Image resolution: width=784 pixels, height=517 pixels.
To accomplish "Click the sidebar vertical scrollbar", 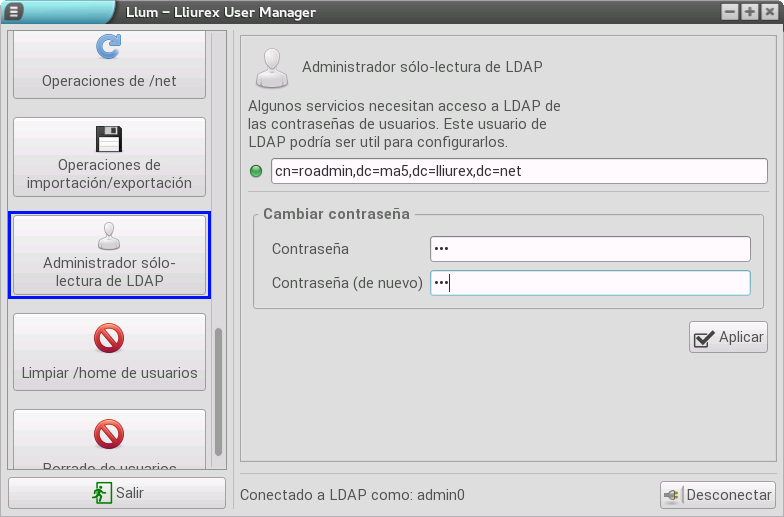I will click(219, 390).
